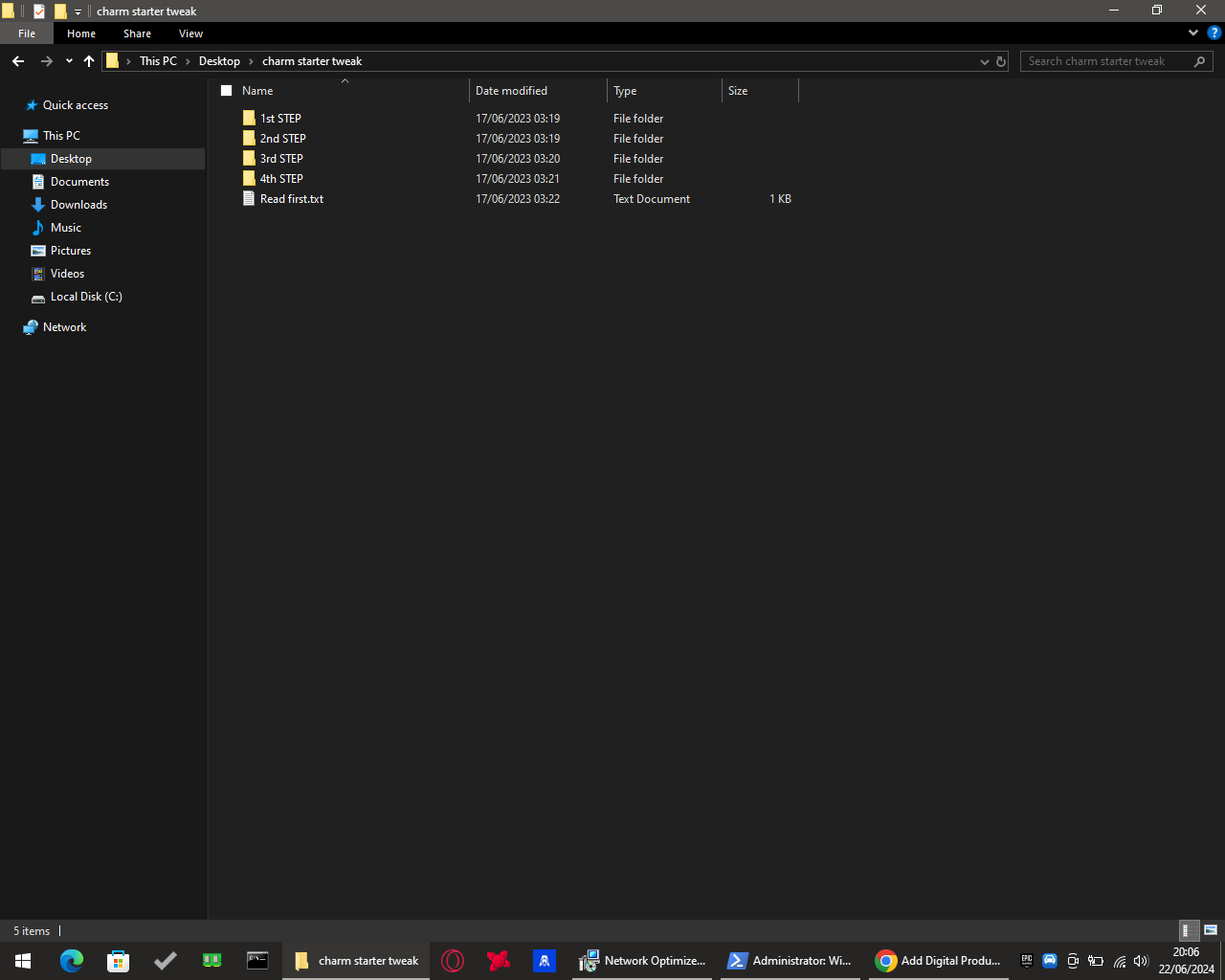Tick the select all items checkbox
This screenshot has width=1225, height=980.
227,91
